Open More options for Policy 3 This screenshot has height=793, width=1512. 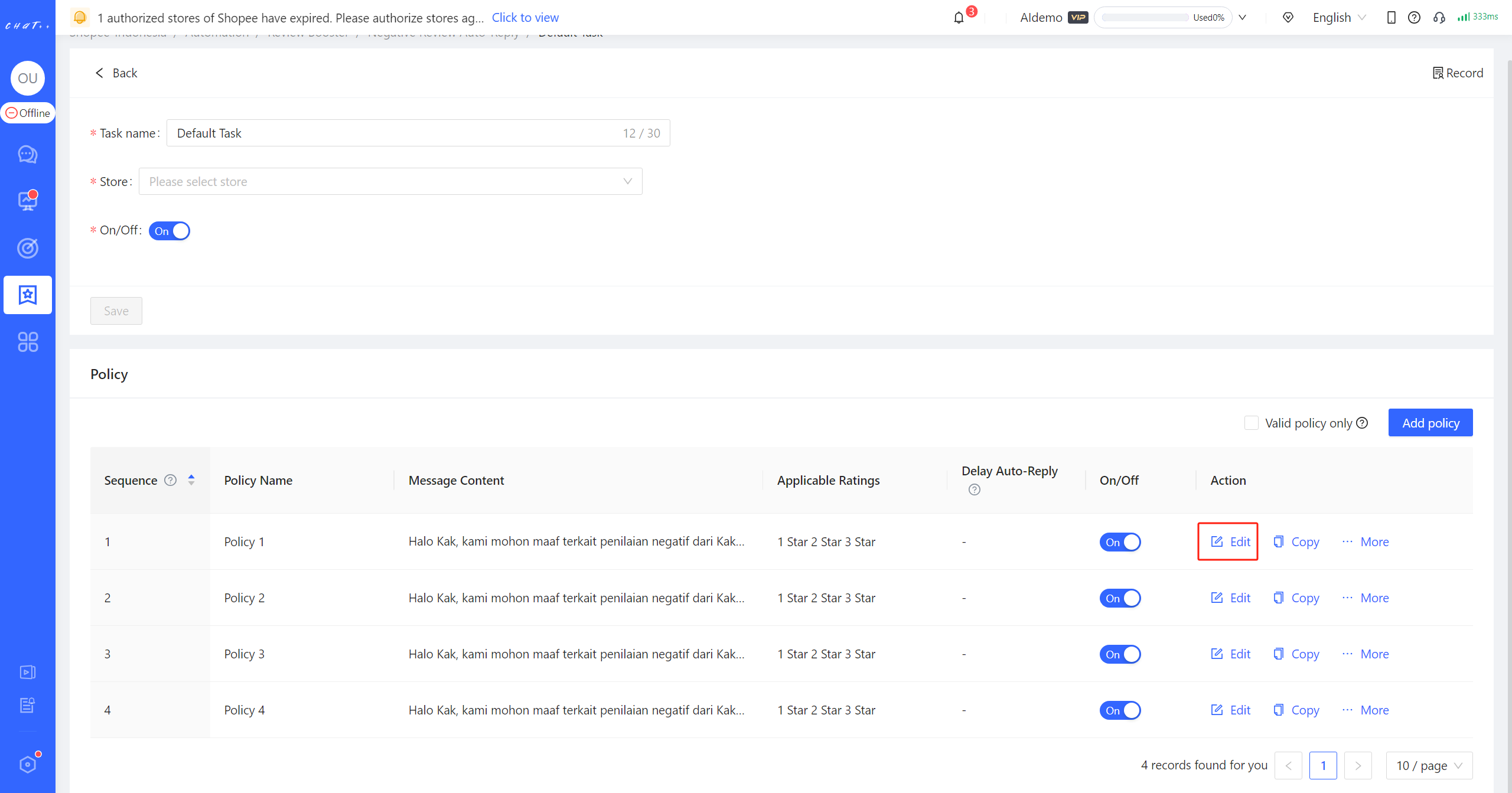1366,654
